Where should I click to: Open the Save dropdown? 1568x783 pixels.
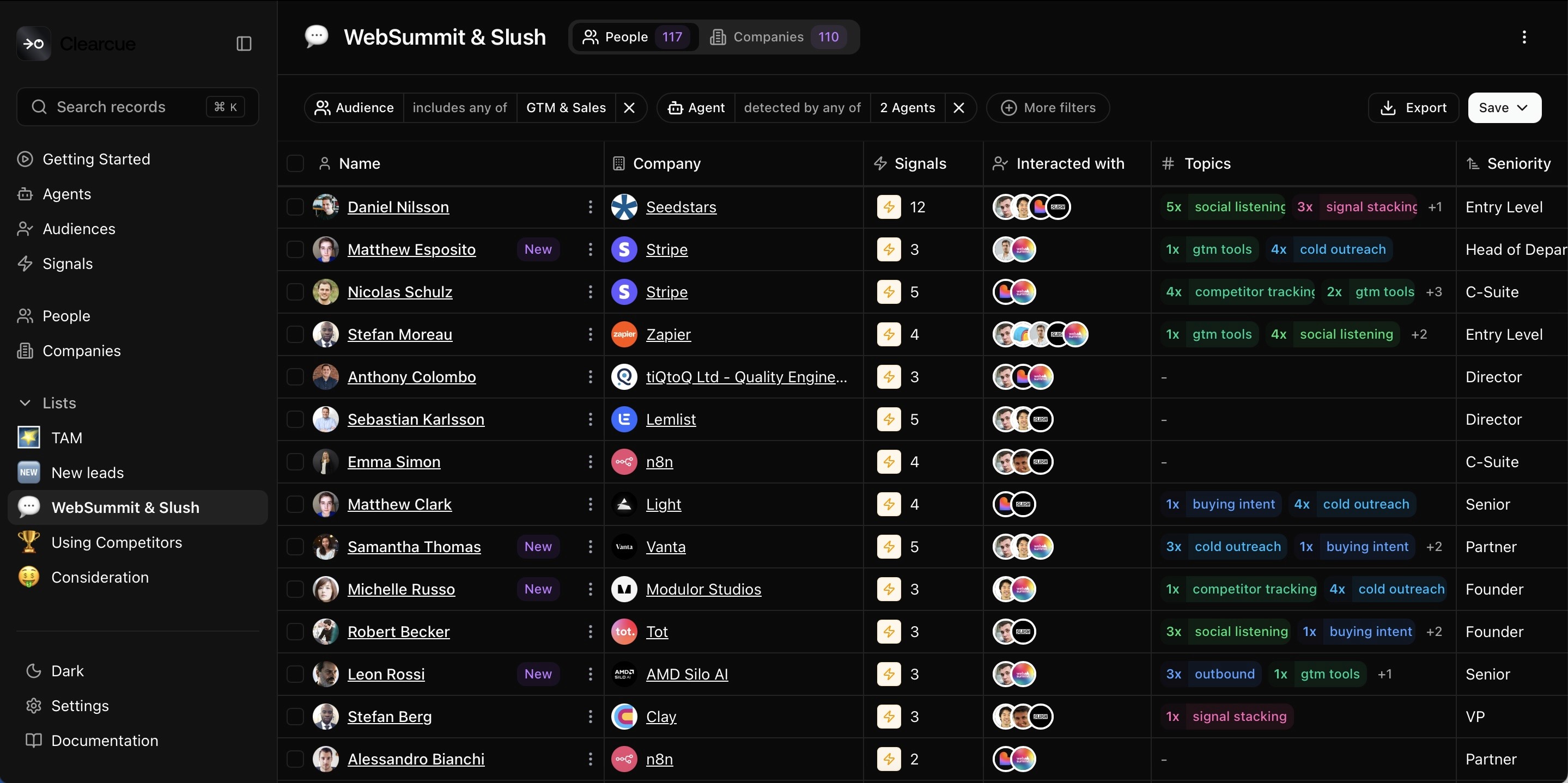tap(1504, 108)
